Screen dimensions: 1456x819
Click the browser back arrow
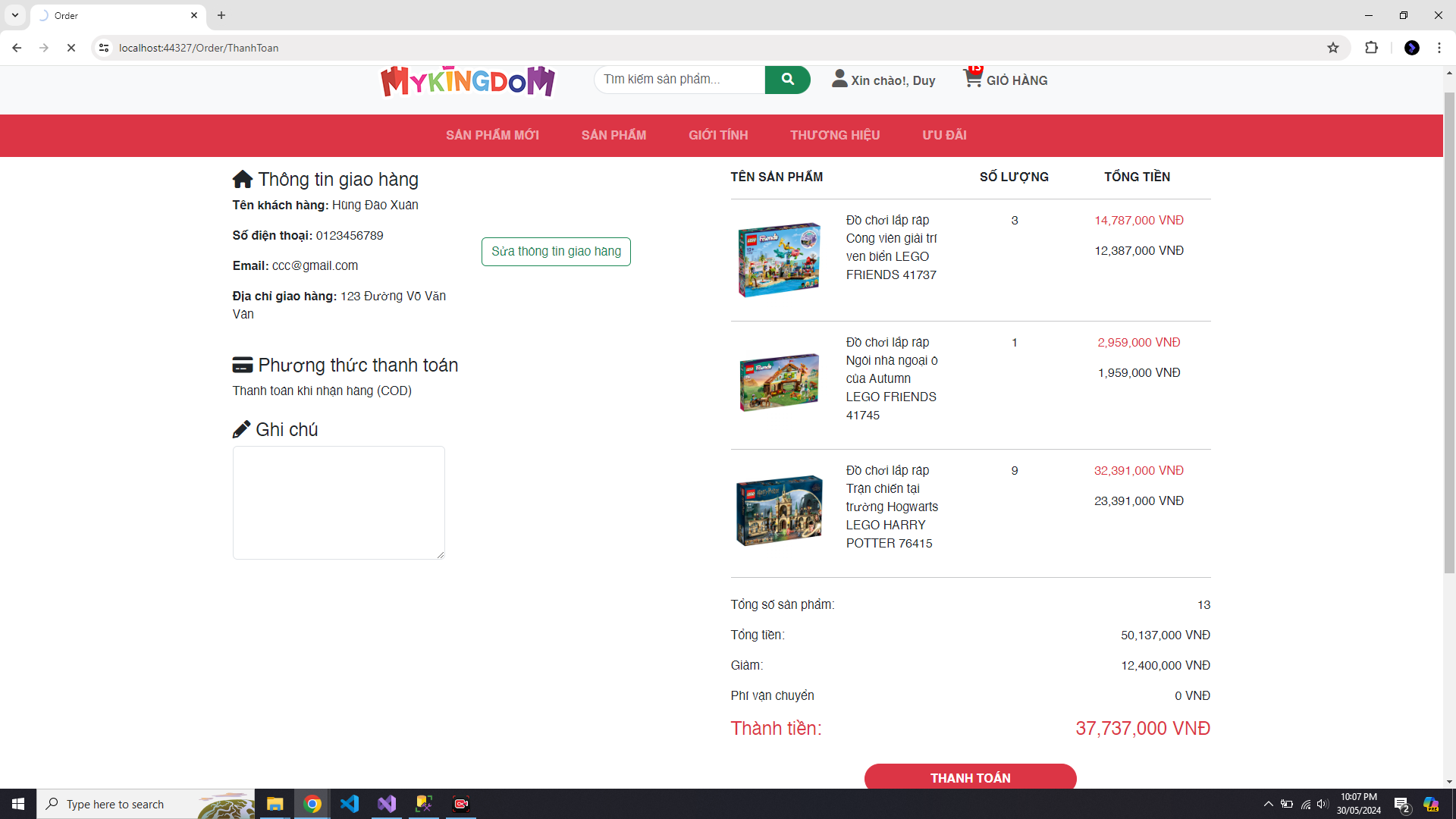click(x=17, y=48)
